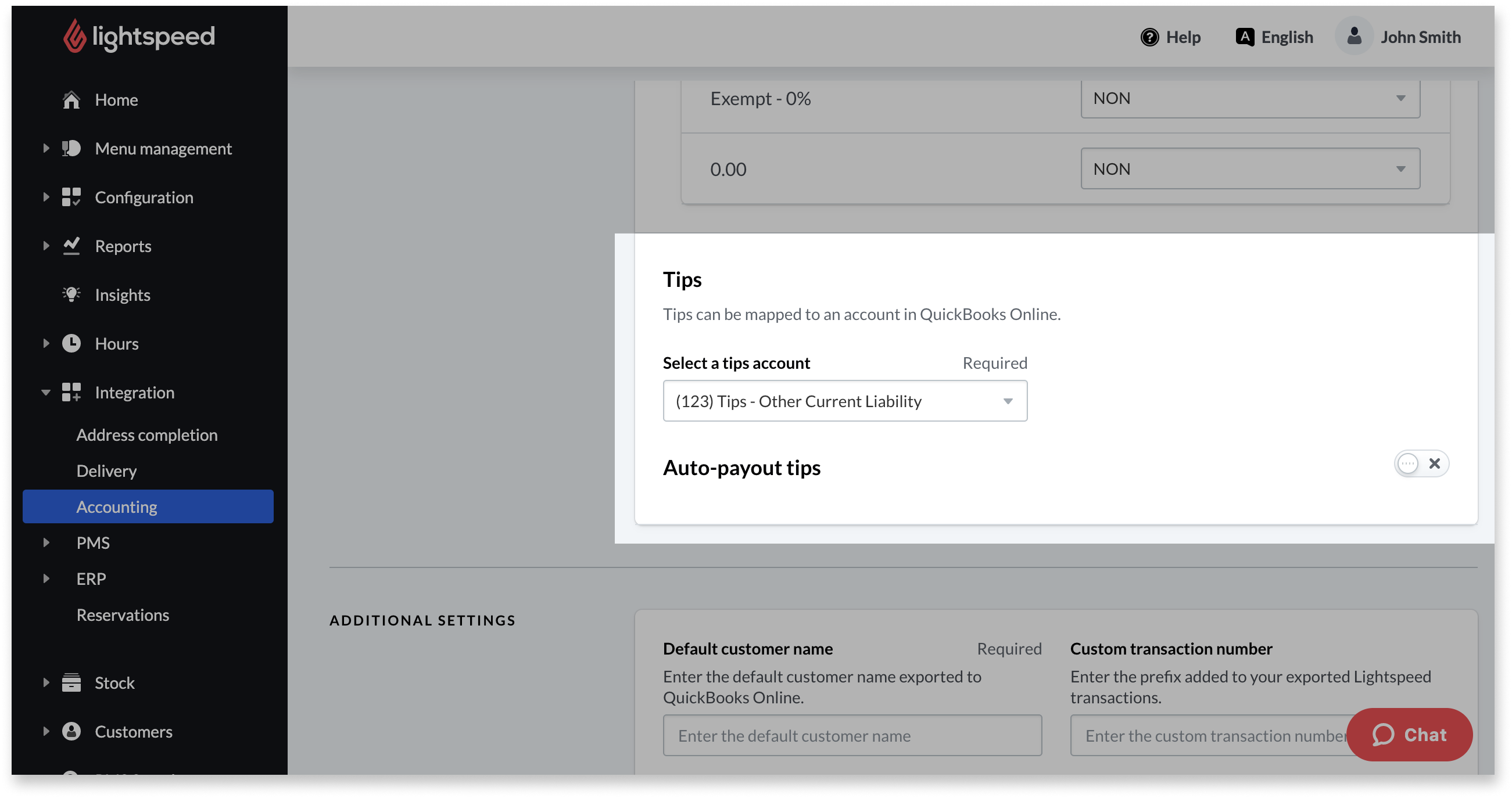
Task: Click the Reports chart icon
Action: point(71,246)
